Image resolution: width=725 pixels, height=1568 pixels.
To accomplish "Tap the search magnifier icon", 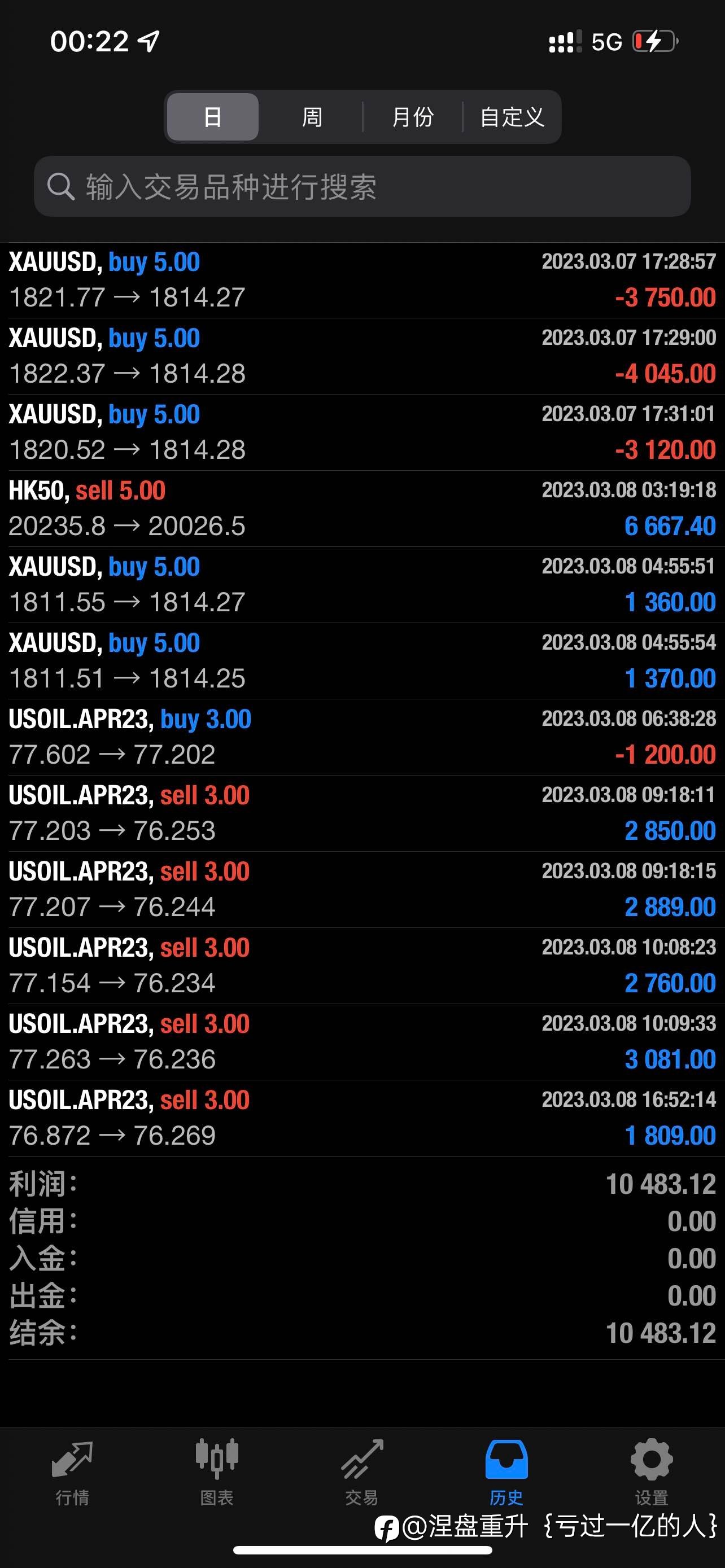I will (x=60, y=186).
